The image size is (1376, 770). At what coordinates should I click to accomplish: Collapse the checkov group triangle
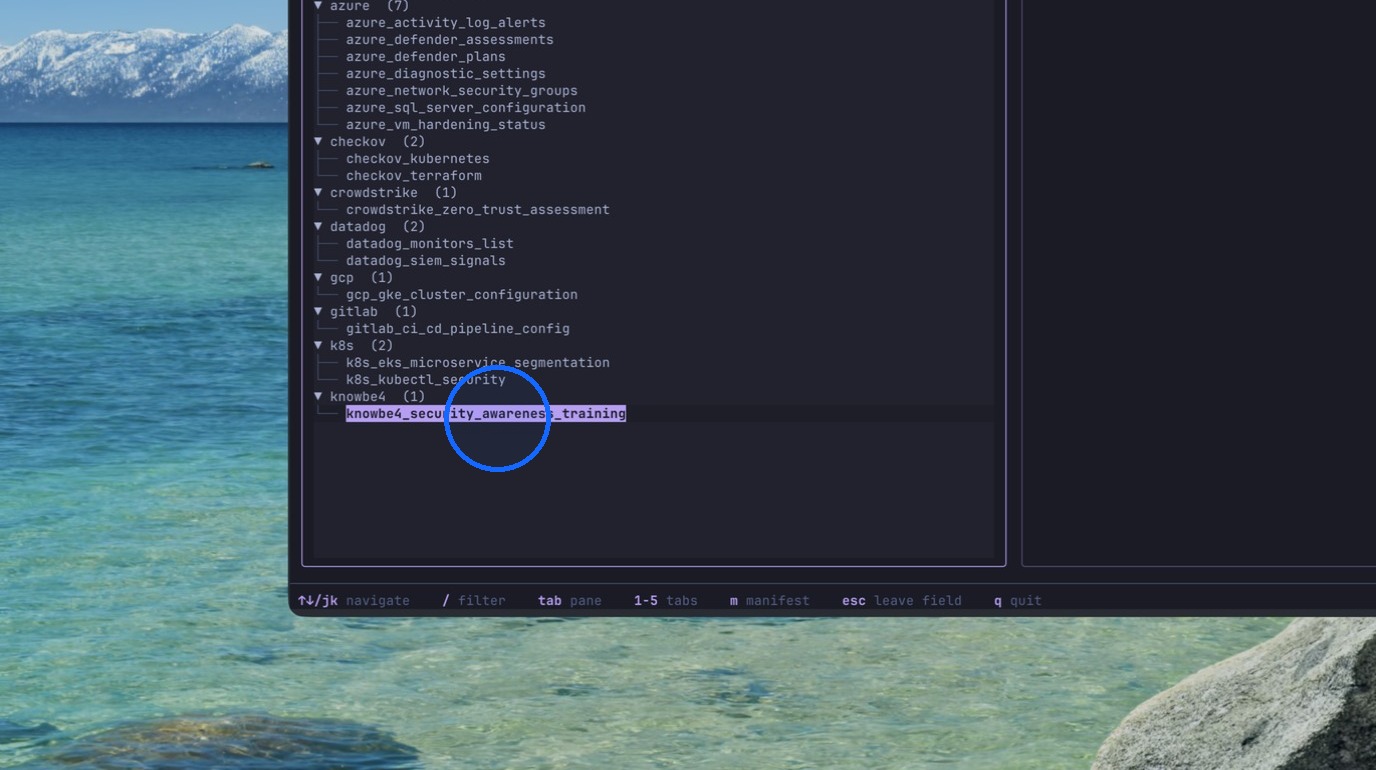(318, 141)
